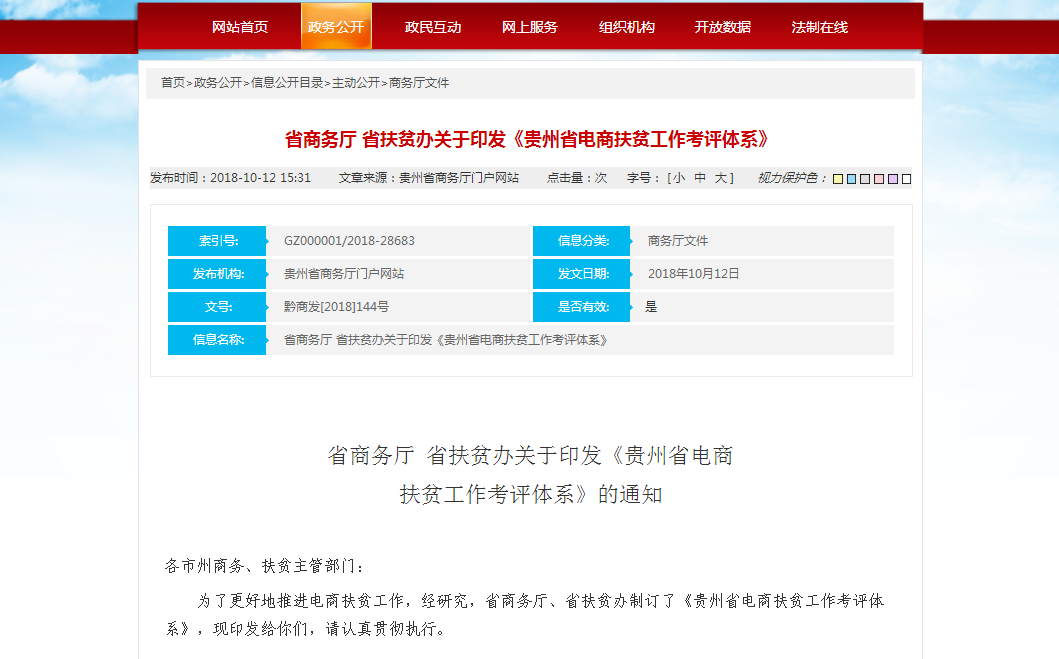Click the 政务公开 navigation tab
Image resolution: width=1059 pixels, height=659 pixels.
(x=336, y=27)
